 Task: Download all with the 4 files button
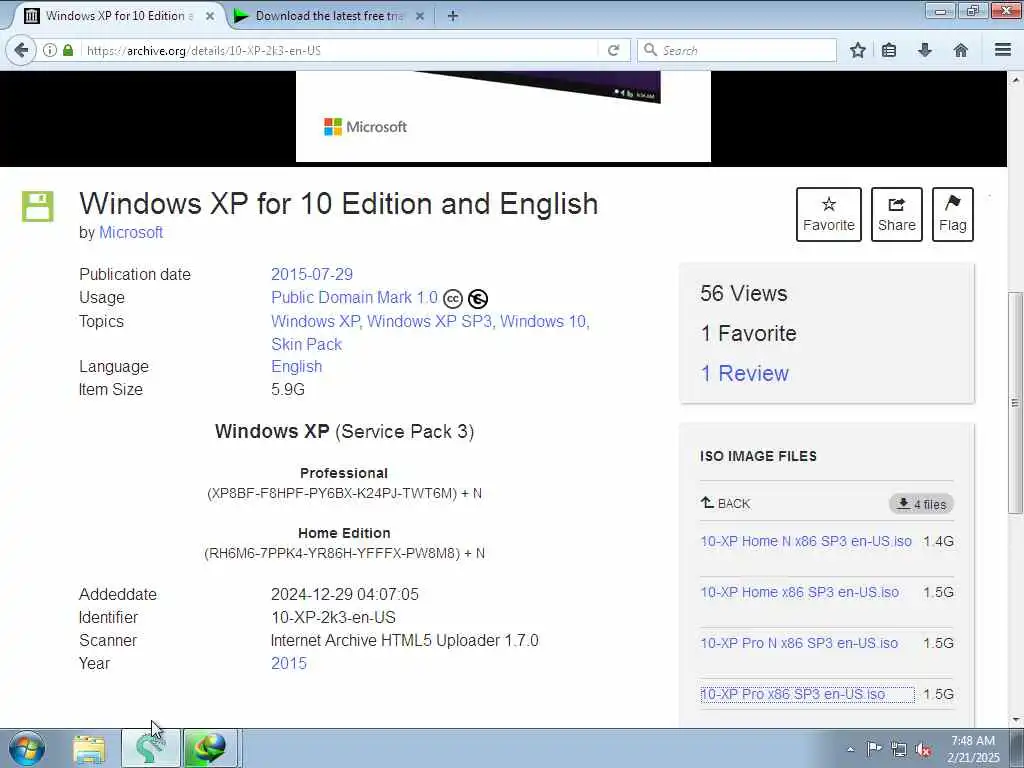[x=921, y=504]
